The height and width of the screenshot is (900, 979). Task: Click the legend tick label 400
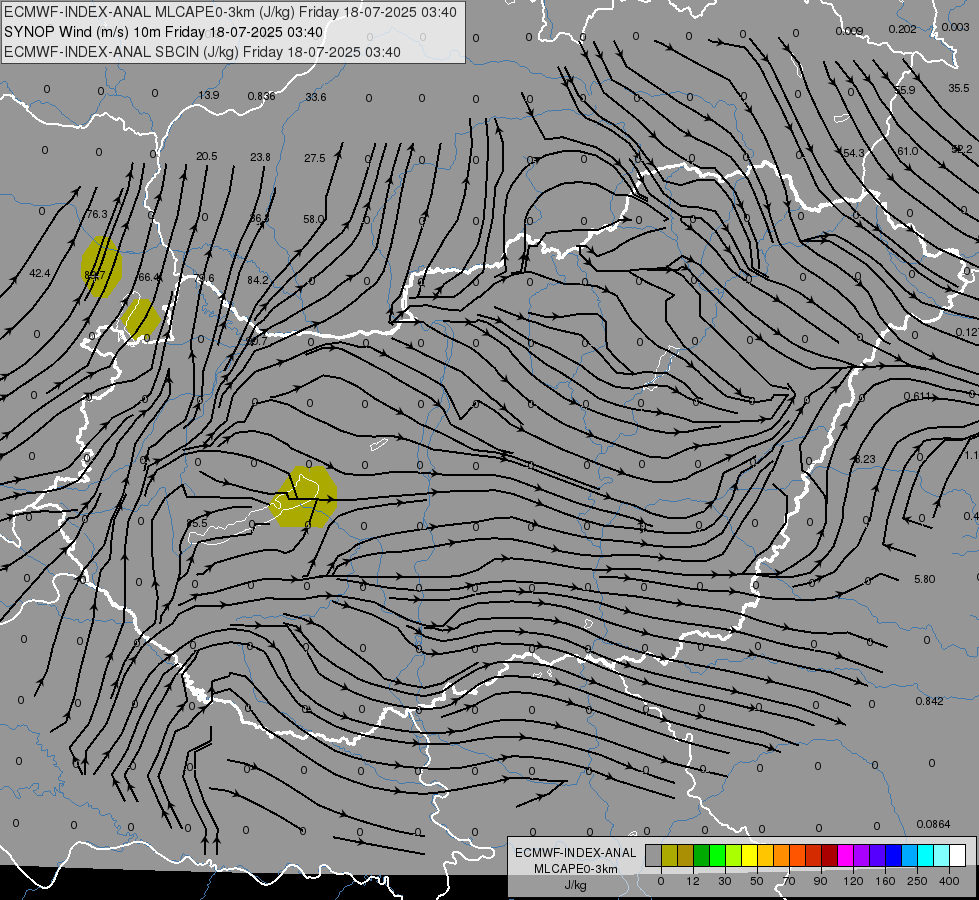(x=949, y=881)
